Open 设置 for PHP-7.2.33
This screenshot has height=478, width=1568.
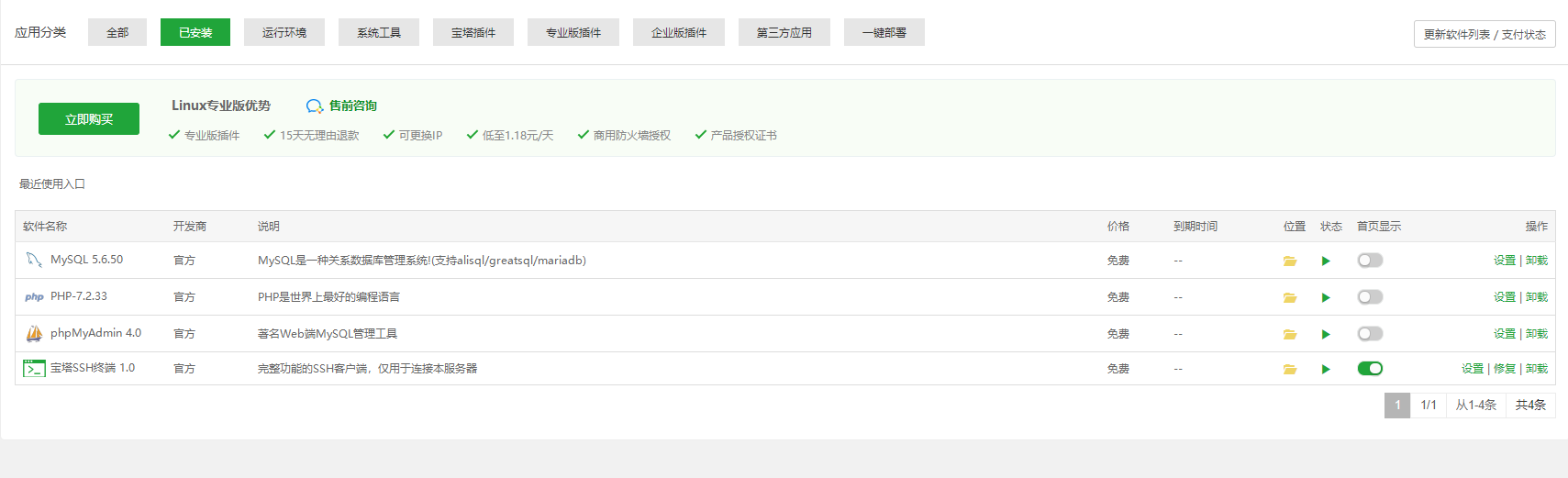1505,297
